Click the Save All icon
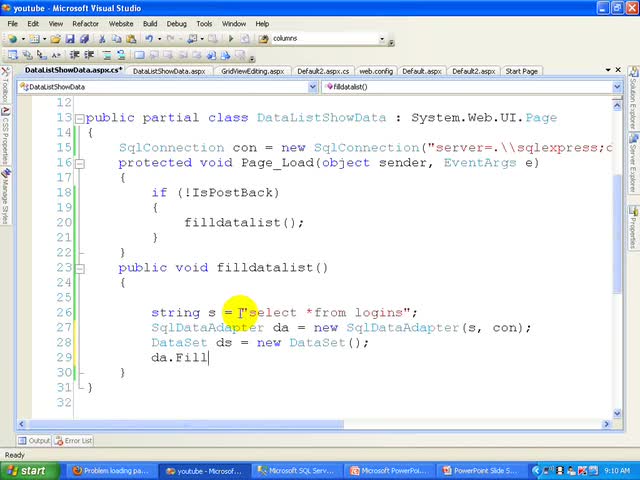 point(84,39)
